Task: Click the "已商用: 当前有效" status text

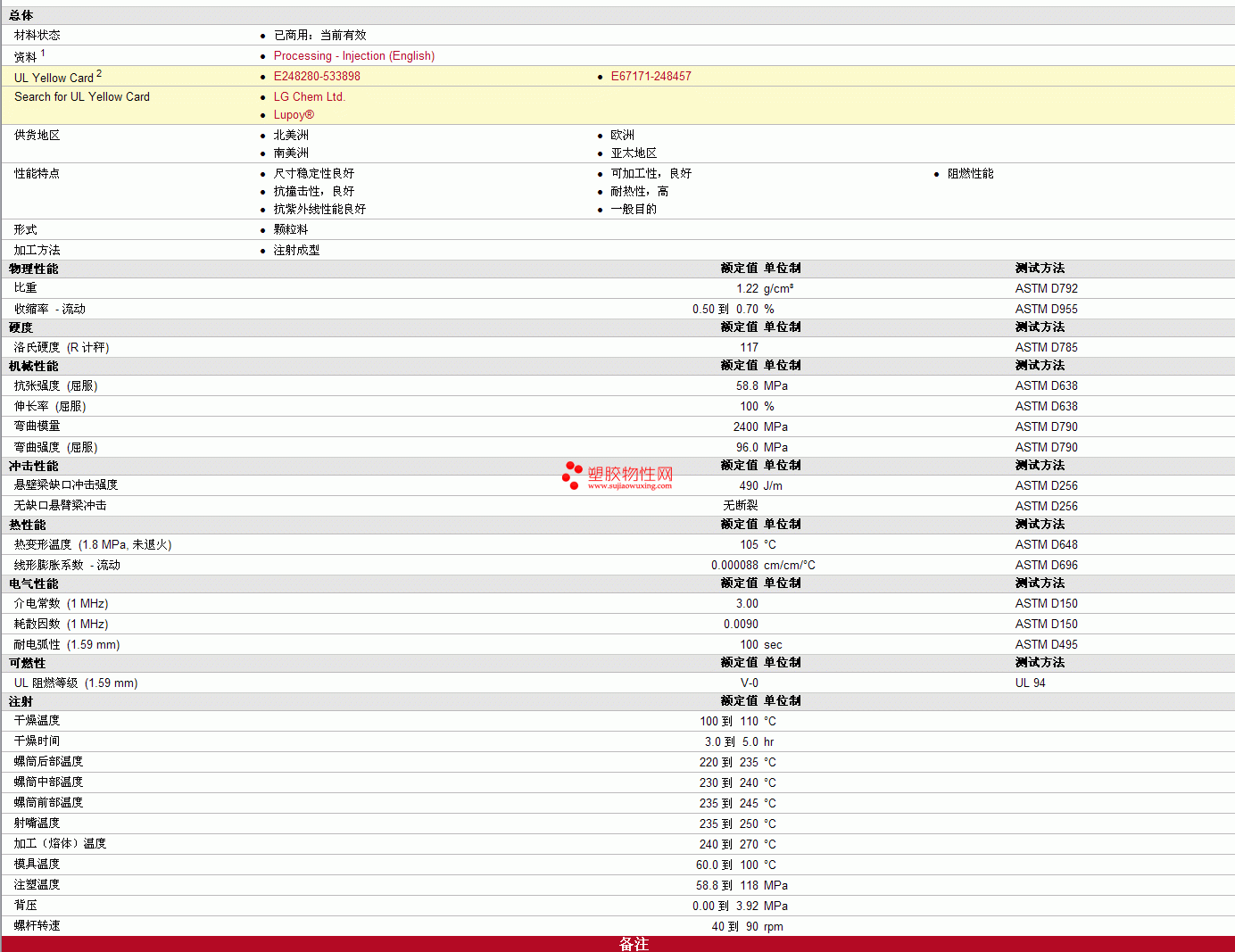Action: (319, 36)
